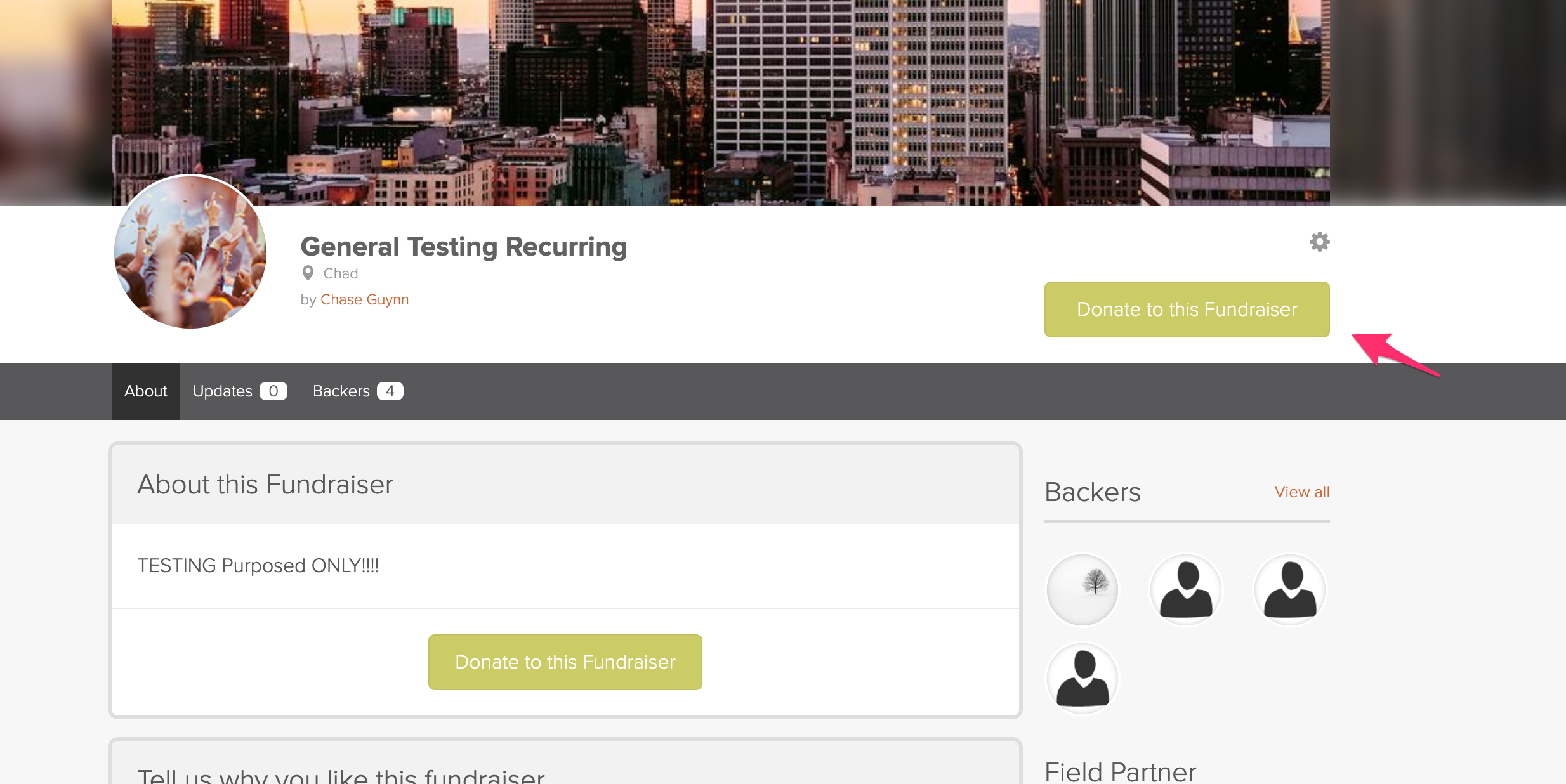Select the rightmost backer avatar in top row
Image resolution: width=1566 pixels, height=784 pixels.
(1290, 590)
